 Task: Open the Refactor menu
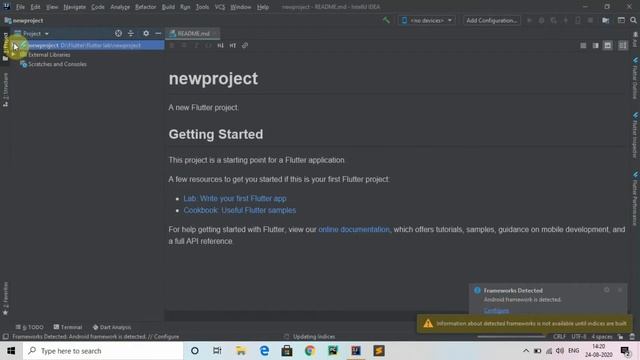click(x=146, y=7)
